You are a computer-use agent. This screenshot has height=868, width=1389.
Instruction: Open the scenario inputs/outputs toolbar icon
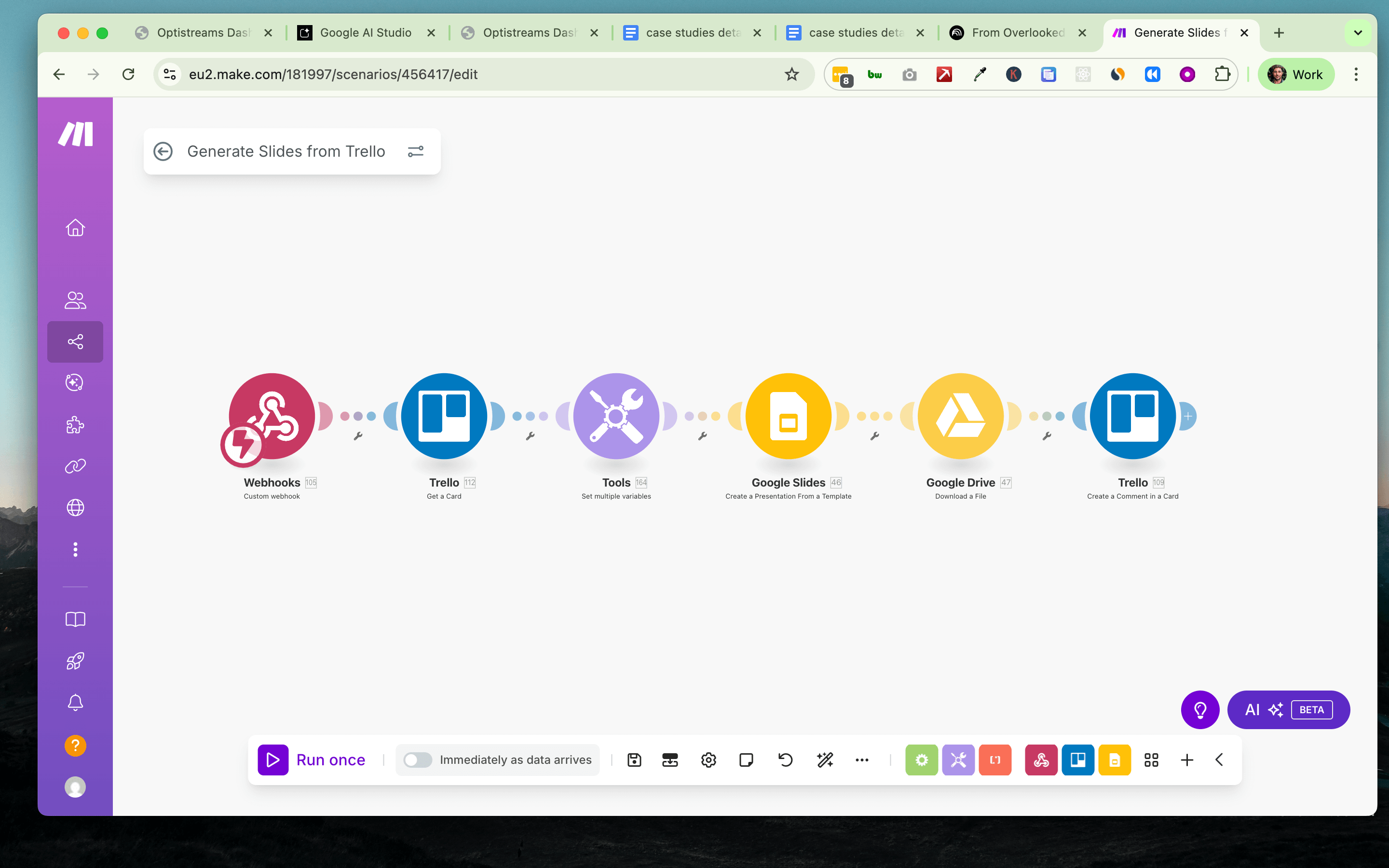pyautogui.click(x=670, y=760)
